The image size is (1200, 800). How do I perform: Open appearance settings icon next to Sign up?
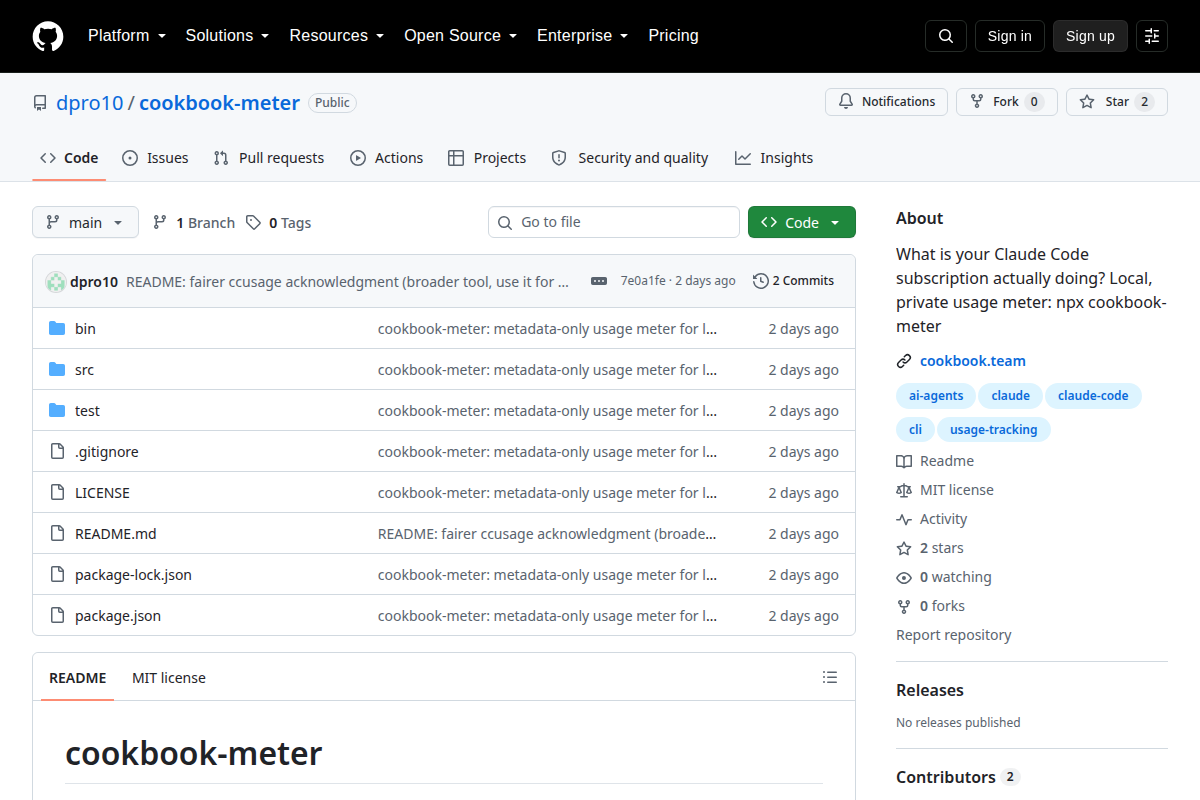1152,36
